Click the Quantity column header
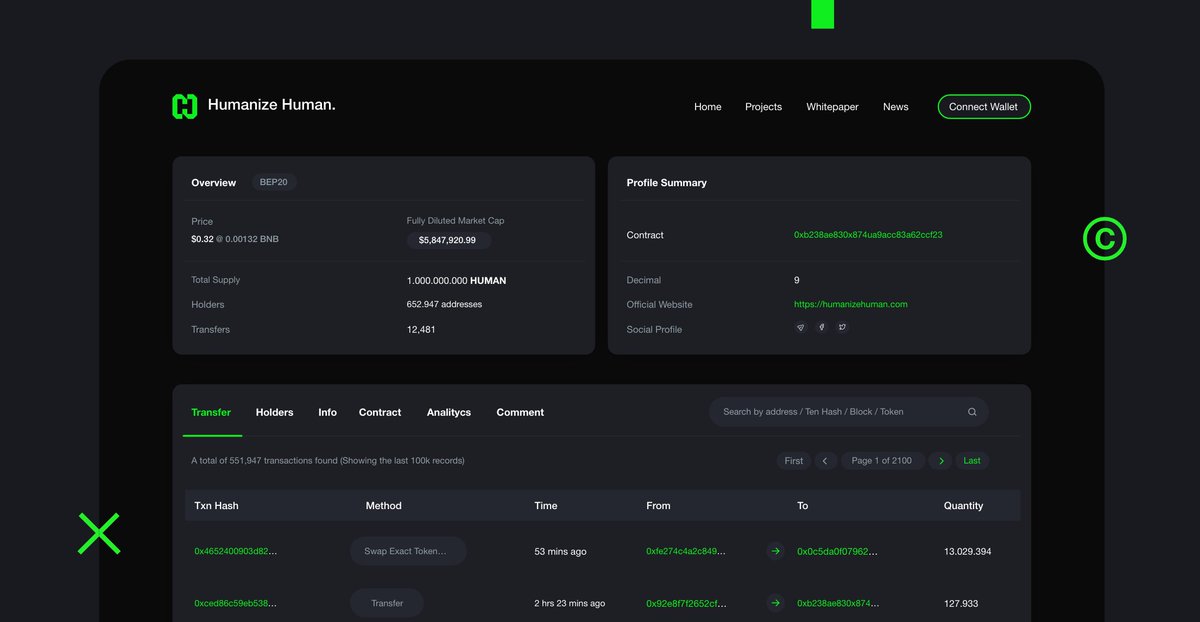 point(964,506)
